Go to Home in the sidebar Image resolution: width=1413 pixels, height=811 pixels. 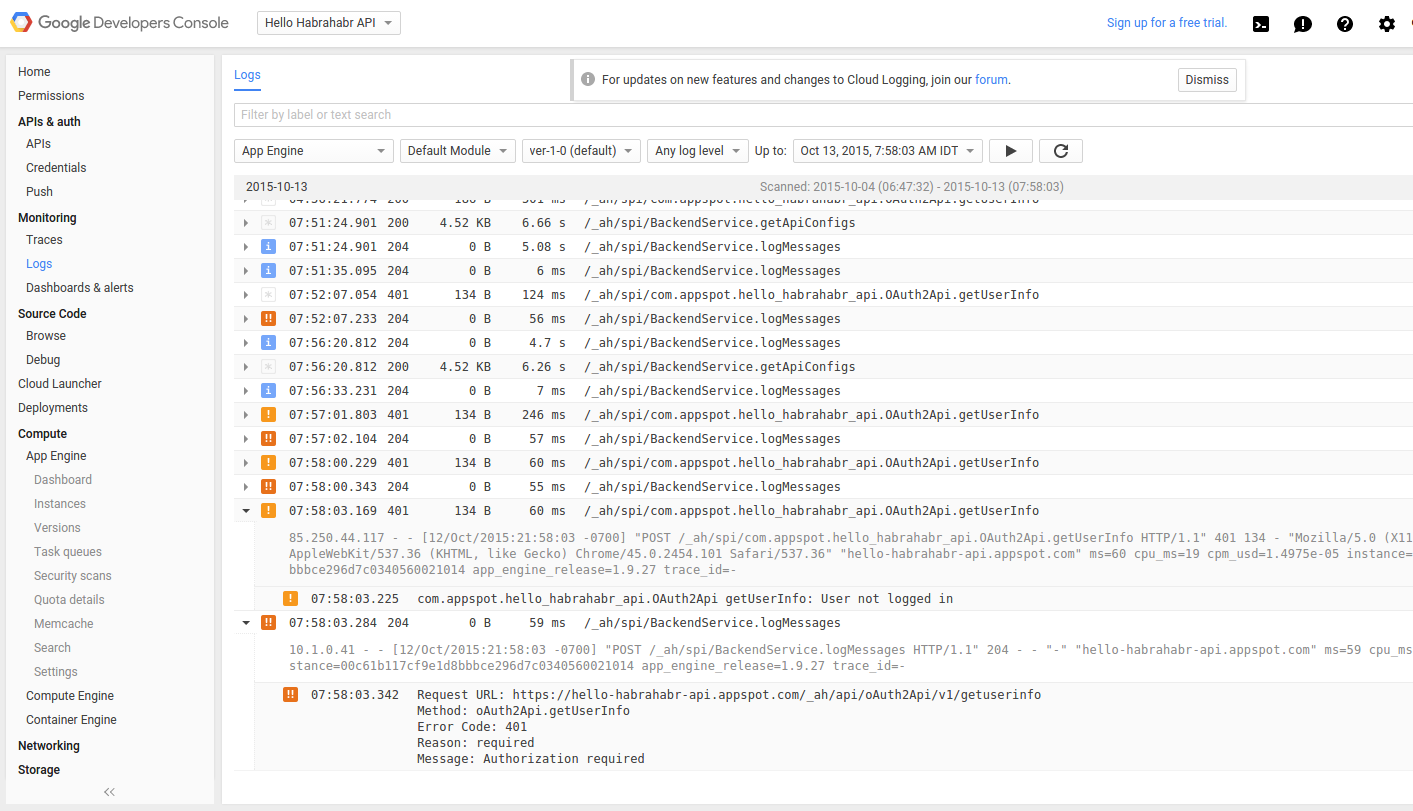tap(34, 72)
